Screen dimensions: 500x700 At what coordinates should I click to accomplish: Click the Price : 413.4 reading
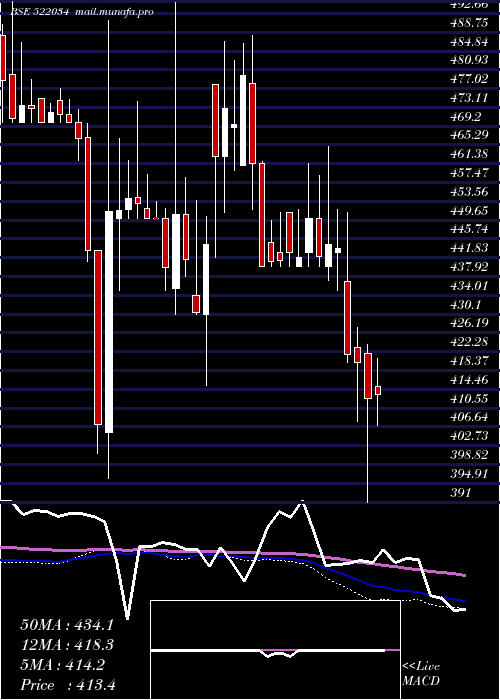tap(68, 685)
